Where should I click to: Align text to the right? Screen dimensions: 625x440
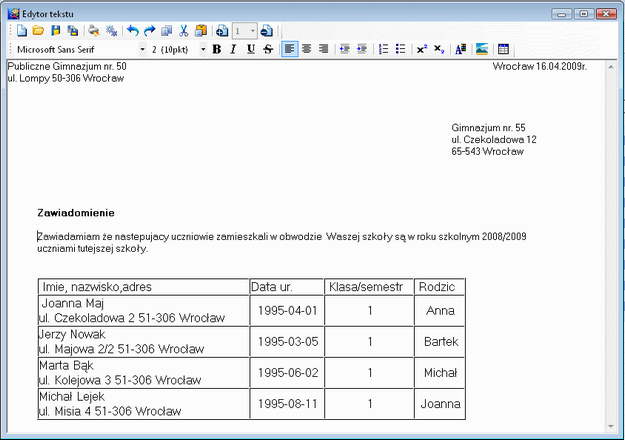(x=324, y=49)
